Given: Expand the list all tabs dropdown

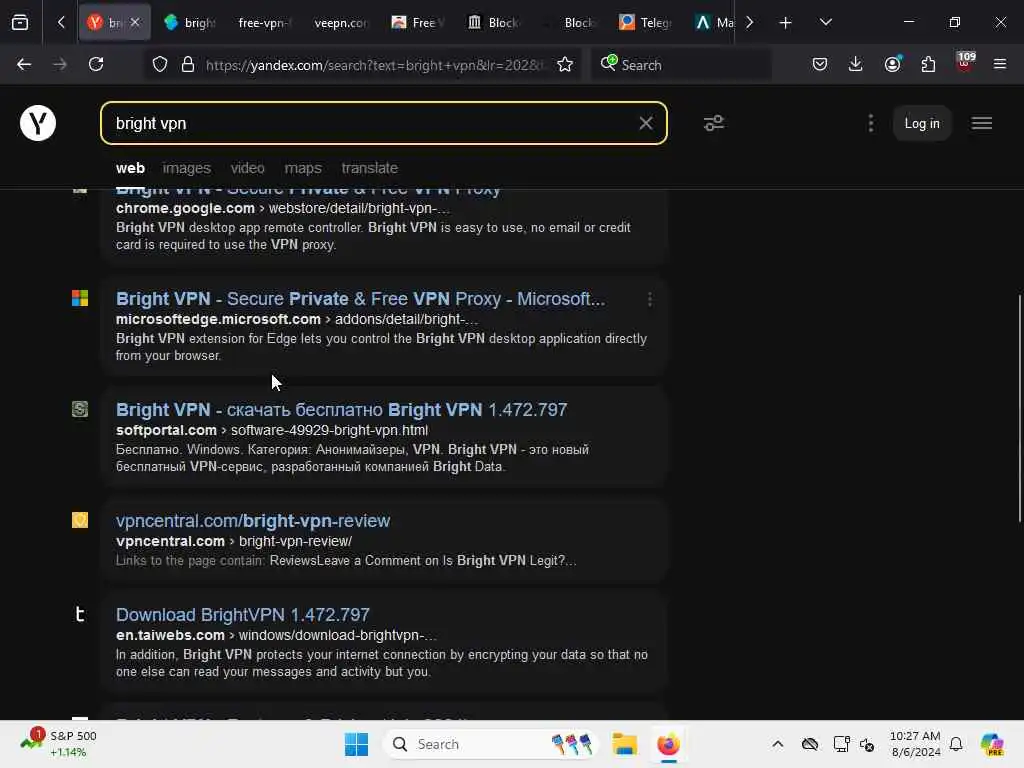Looking at the screenshot, I should 825,23.
